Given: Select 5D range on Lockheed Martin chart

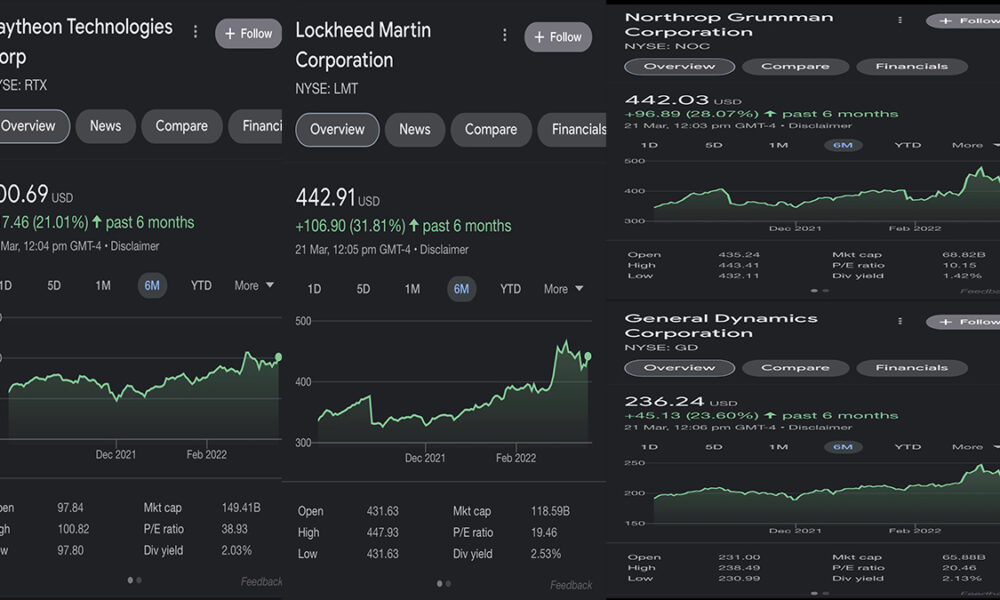Looking at the screenshot, I should pyautogui.click(x=363, y=289).
